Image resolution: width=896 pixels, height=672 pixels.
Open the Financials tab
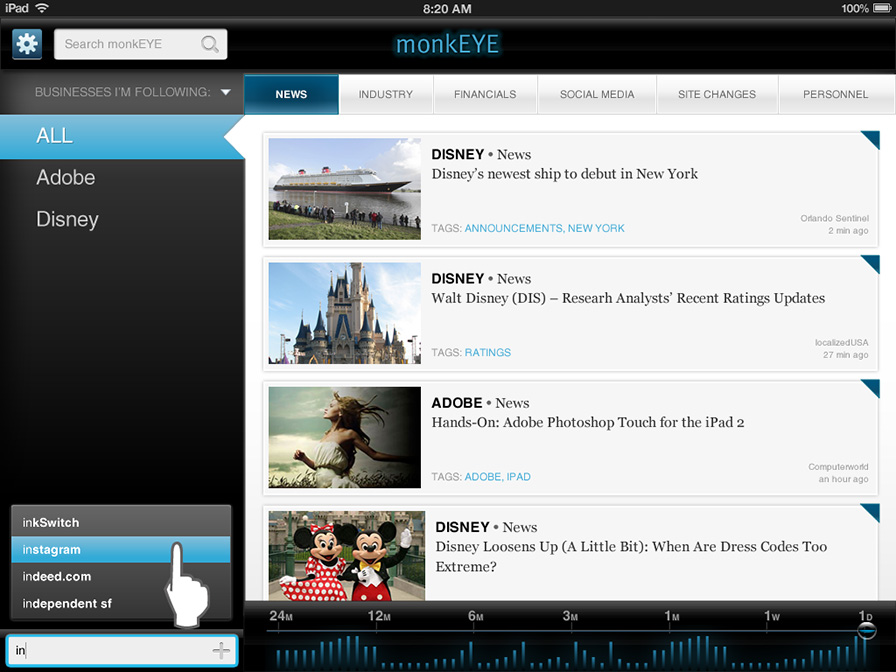(x=485, y=94)
